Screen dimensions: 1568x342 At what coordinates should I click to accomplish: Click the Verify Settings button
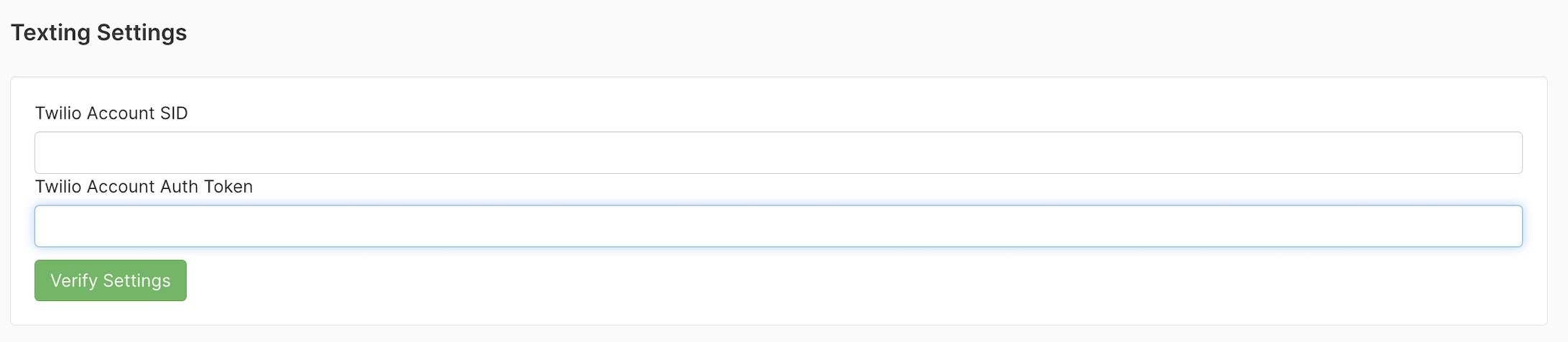pyautogui.click(x=111, y=280)
